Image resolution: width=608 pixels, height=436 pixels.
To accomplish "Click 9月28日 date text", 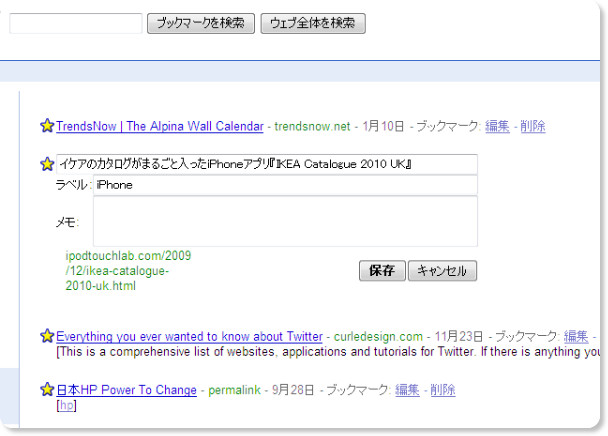I will pyautogui.click(x=293, y=390).
